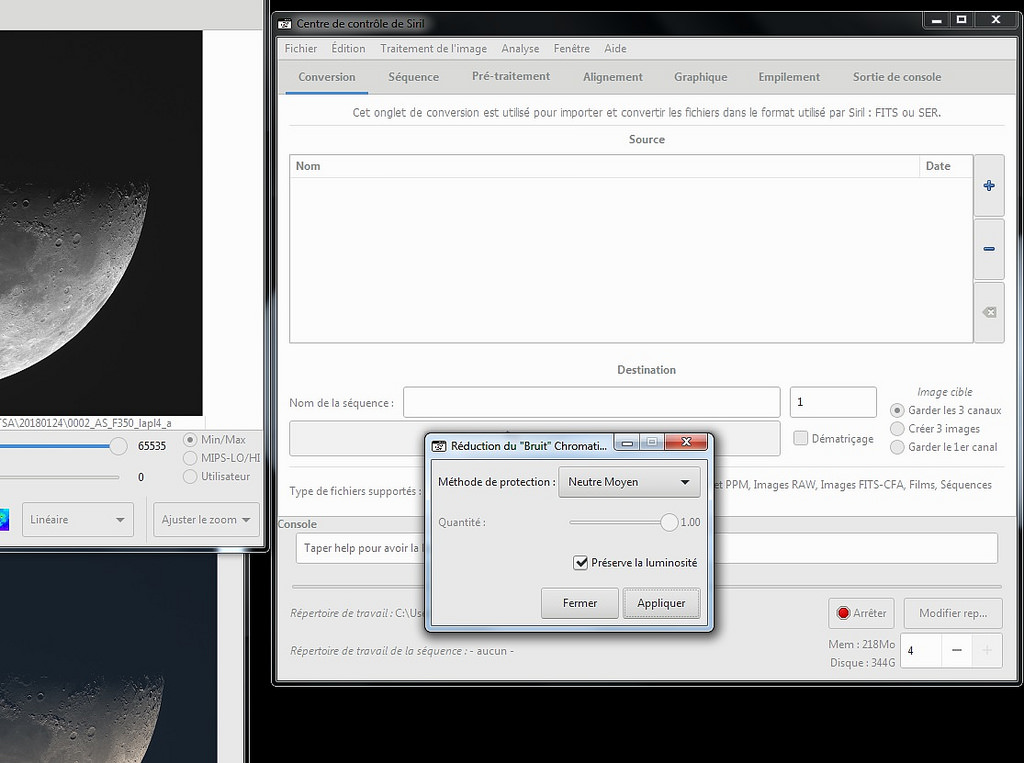Click the lower cutoff slider track near 0

coord(59,477)
